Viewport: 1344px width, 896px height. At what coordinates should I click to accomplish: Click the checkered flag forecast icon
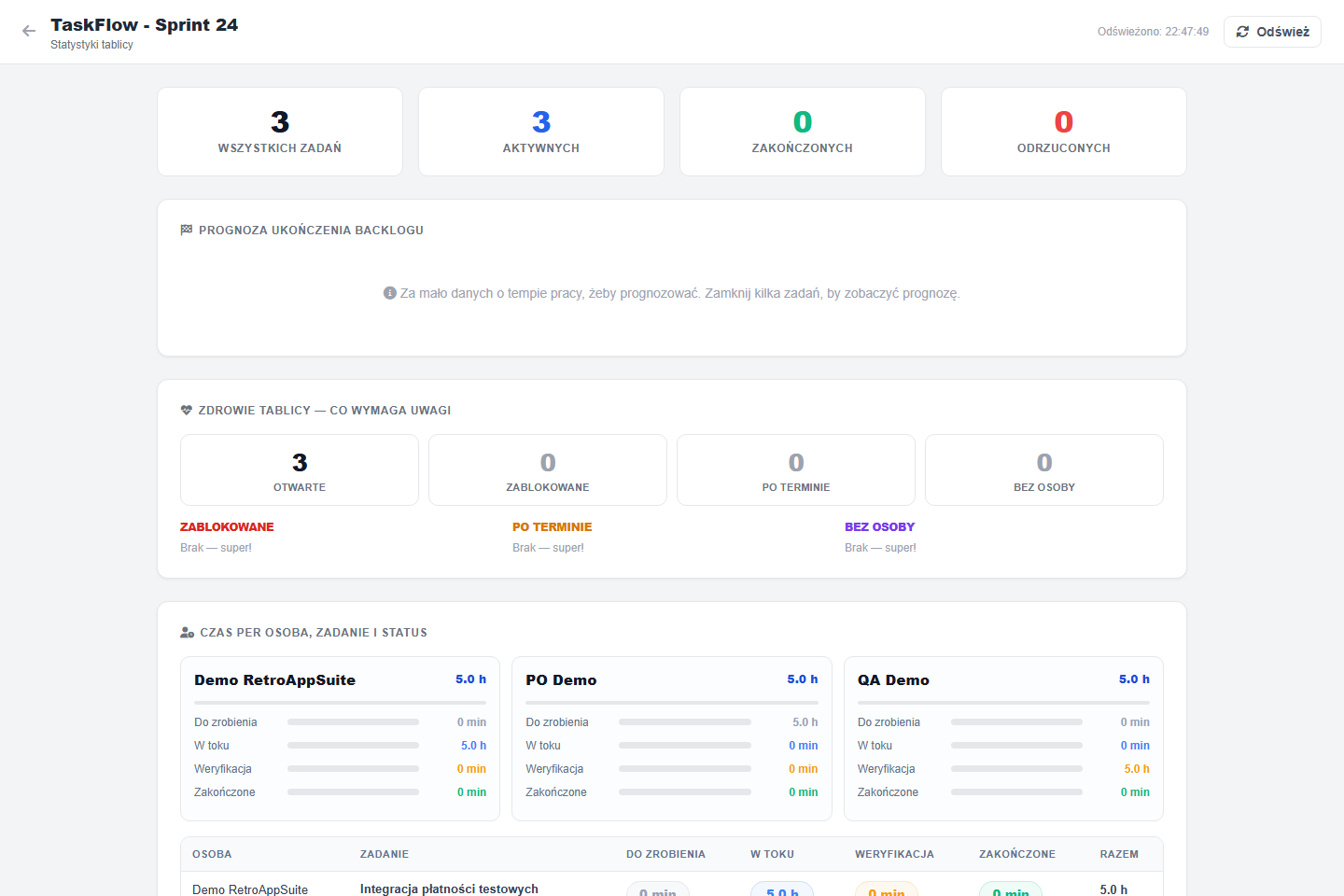tap(187, 230)
